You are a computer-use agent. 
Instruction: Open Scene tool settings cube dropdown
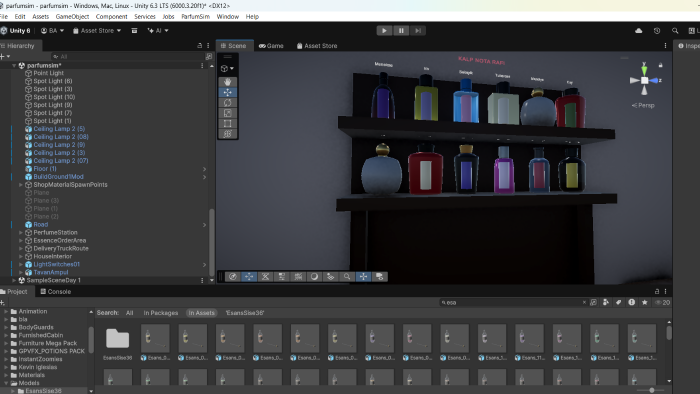(x=227, y=68)
